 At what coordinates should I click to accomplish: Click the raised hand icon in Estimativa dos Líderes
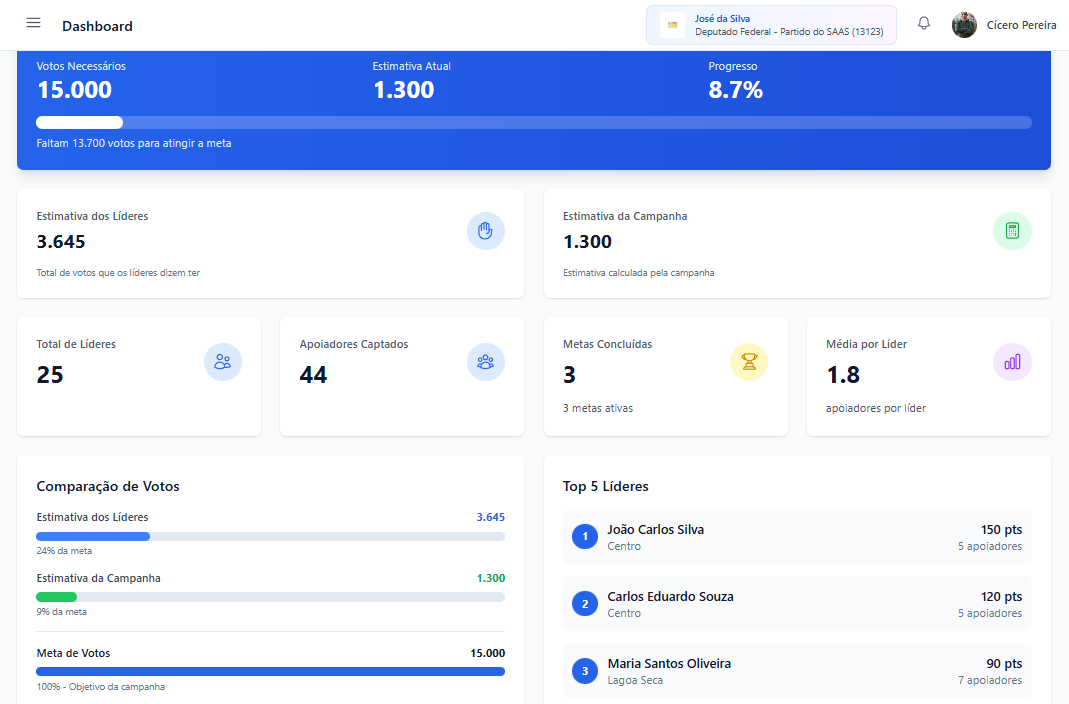pos(485,231)
